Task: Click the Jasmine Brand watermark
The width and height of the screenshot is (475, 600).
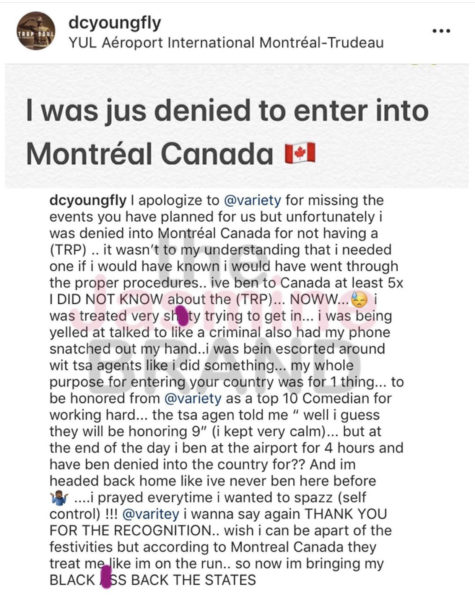Action: pos(222,314)
